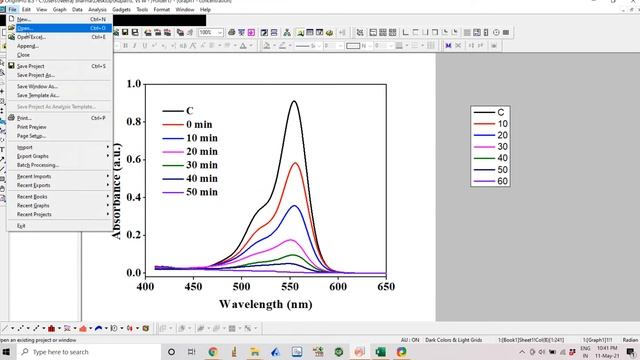640x360 pixels.
Task: Open the Analysis menu
Action: tap(97, 9)
